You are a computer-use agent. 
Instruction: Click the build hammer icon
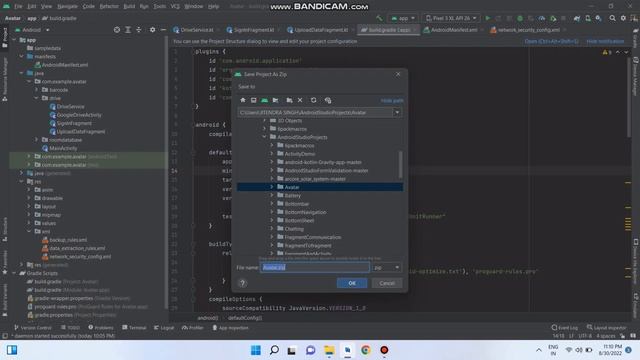click(380, 18)
